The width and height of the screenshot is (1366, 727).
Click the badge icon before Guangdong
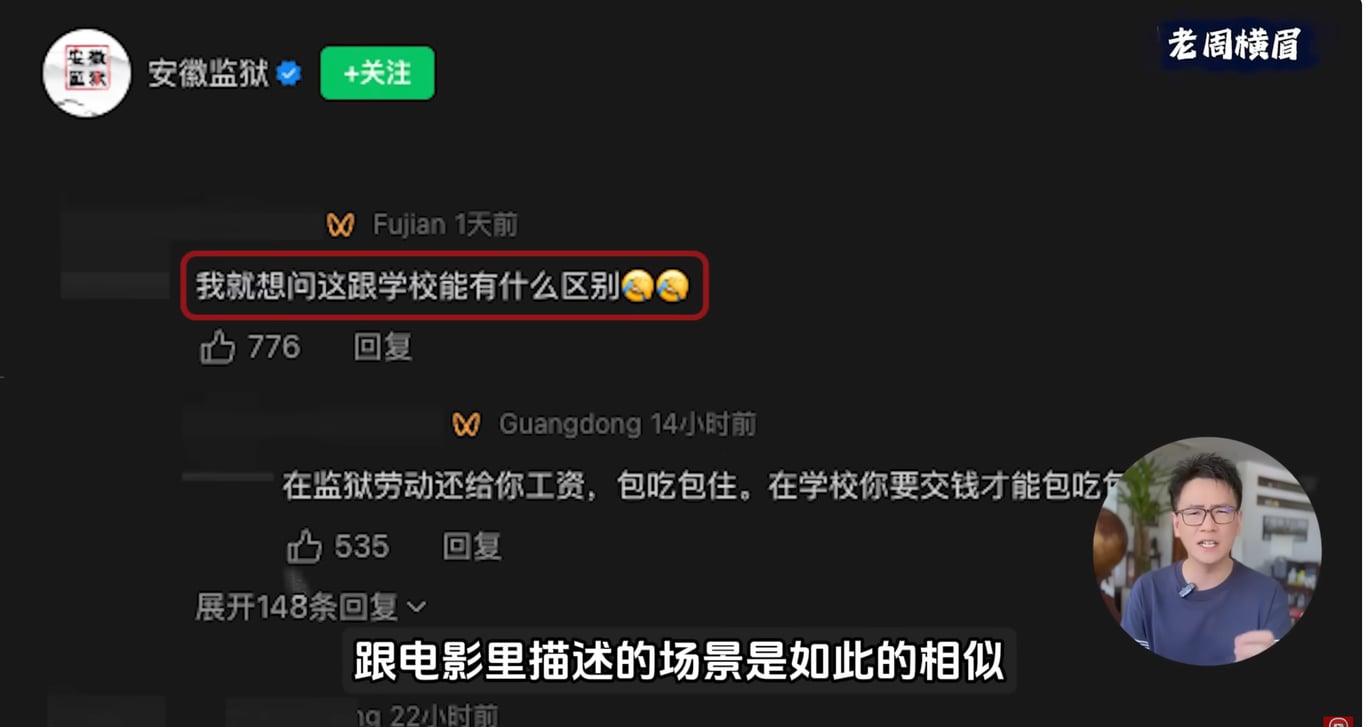tap(466, 424)
